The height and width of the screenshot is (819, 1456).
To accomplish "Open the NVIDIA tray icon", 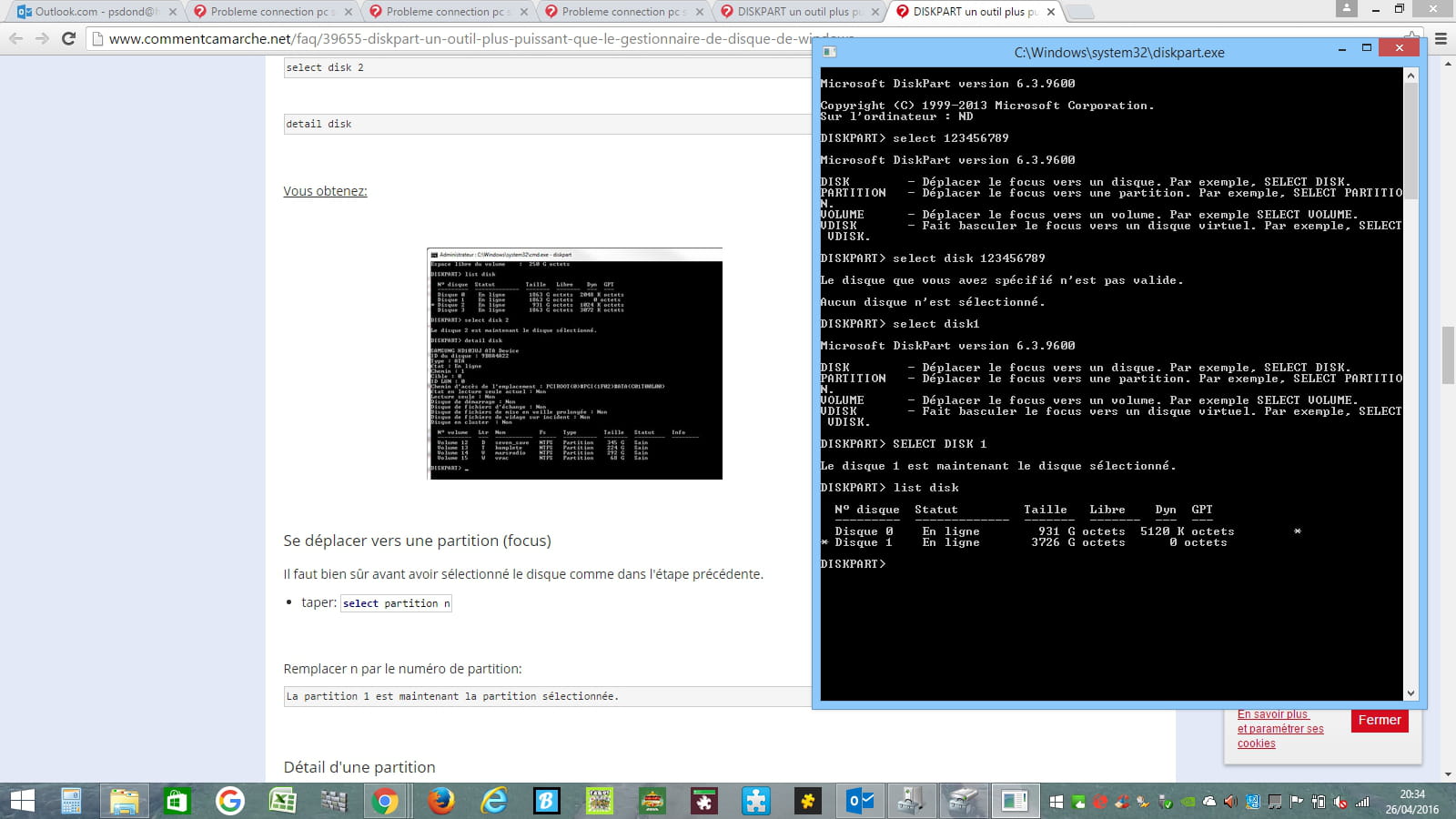I will point(1188,802).
